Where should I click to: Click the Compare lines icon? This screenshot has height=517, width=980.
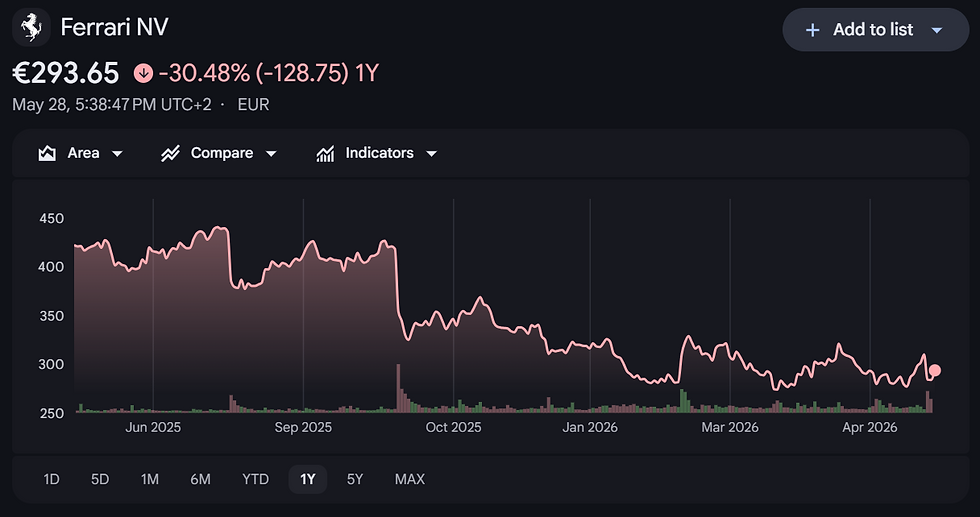click(x=170, y=153)
